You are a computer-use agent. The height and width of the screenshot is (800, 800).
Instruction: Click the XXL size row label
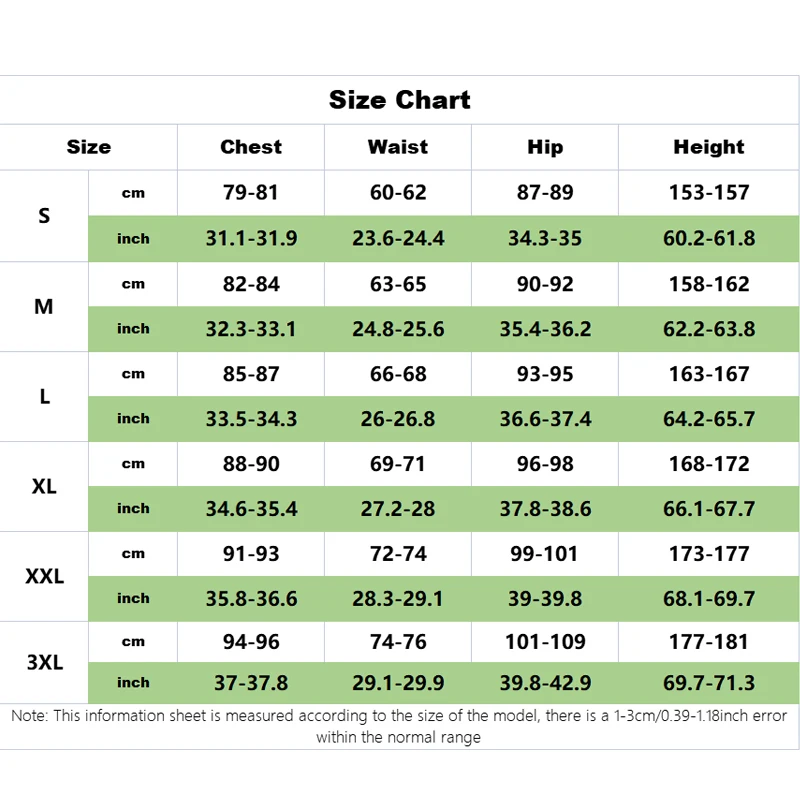44,576
